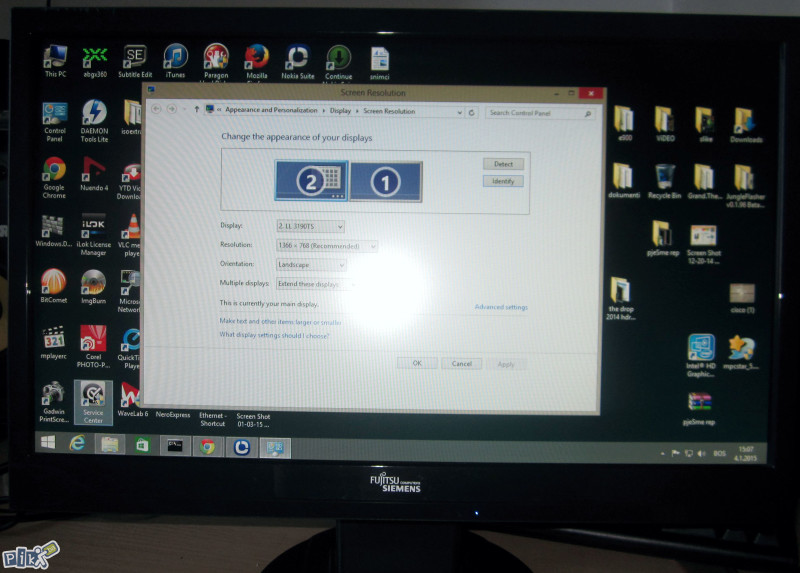Open the This PC desktop icon
This screenshot has height=573, width=800.
coord(55,61)
